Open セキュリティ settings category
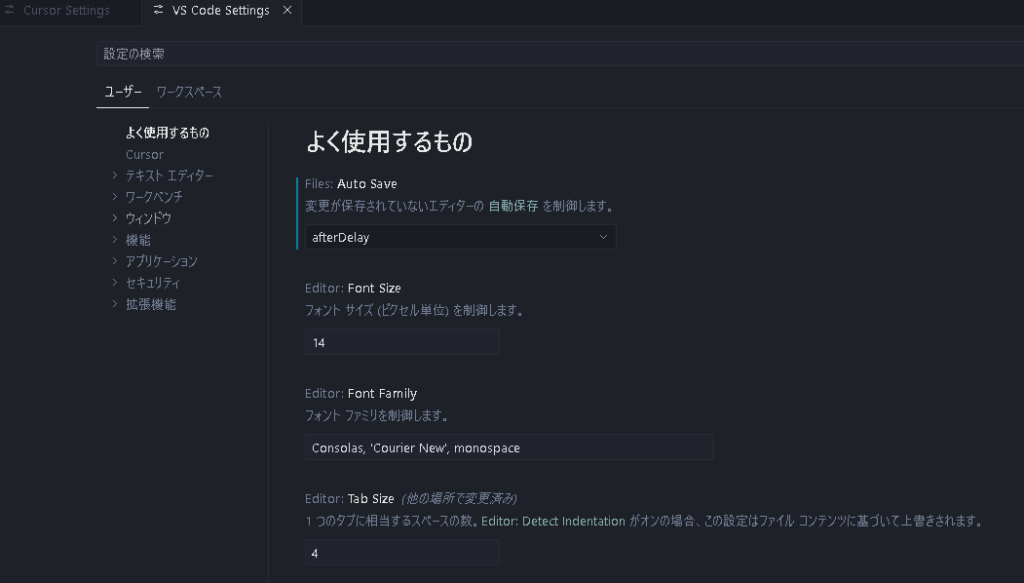The image size is (1024, 583). pyautogui.click(x=153, y=283)
